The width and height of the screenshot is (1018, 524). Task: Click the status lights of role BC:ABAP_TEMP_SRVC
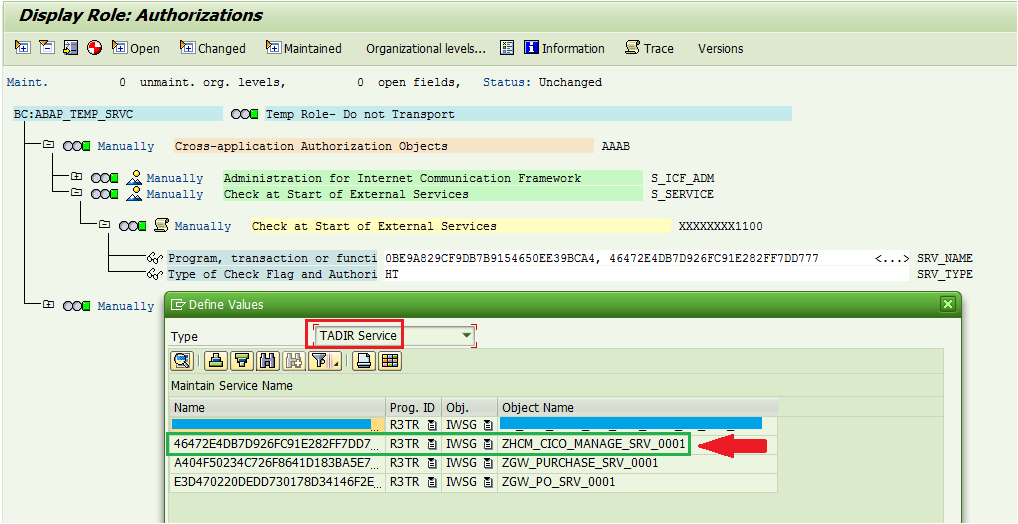[x=245, y=114]
